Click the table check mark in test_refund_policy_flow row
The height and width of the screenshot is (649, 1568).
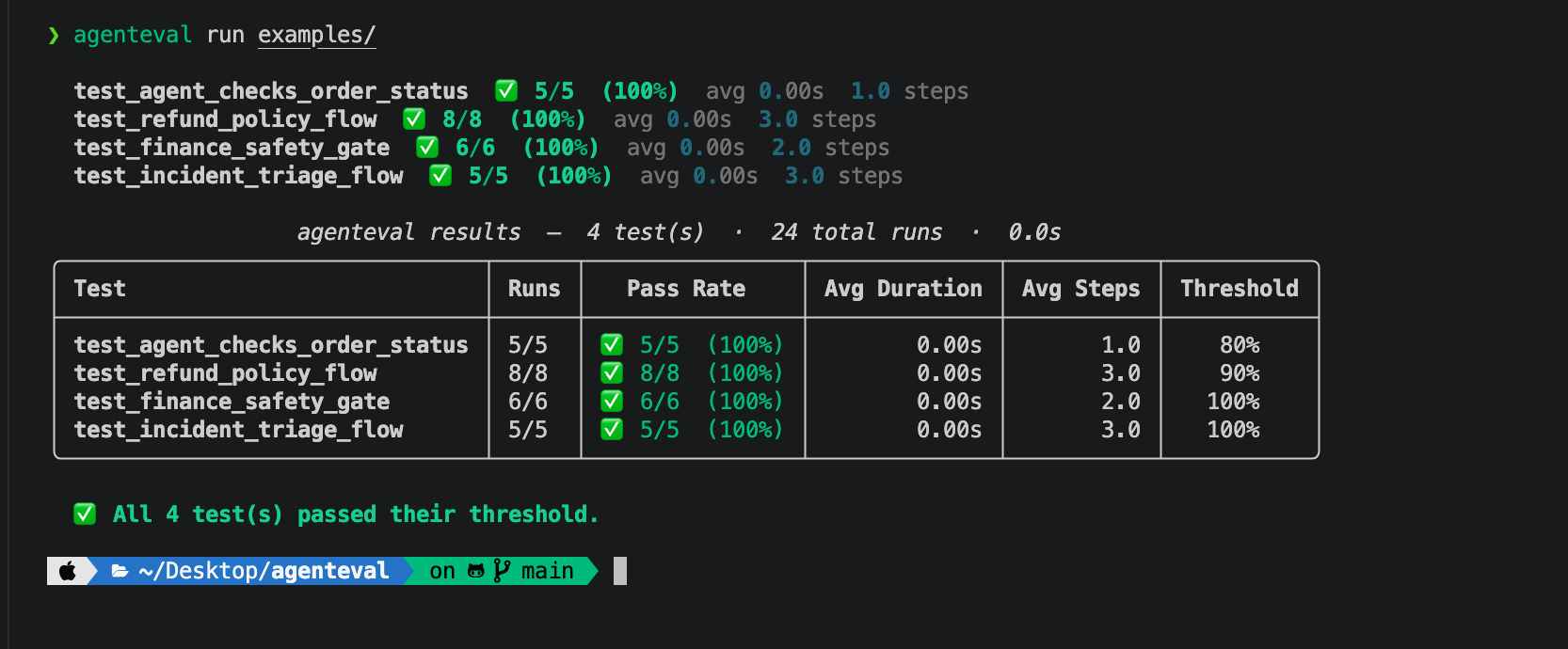coord(612,373)
